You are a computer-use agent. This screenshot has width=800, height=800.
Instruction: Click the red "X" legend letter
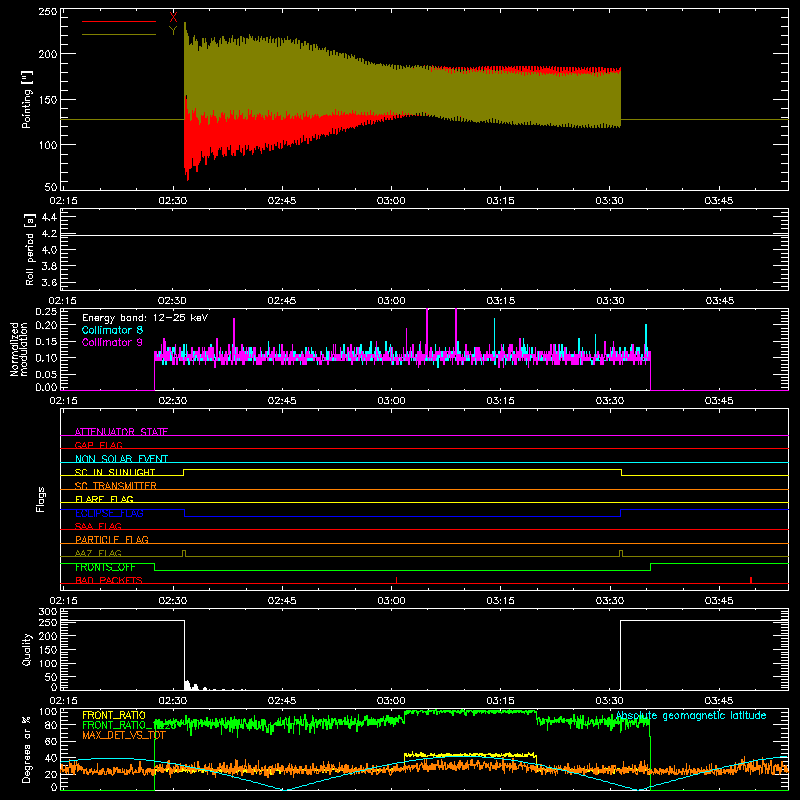[x=173, y=17]
